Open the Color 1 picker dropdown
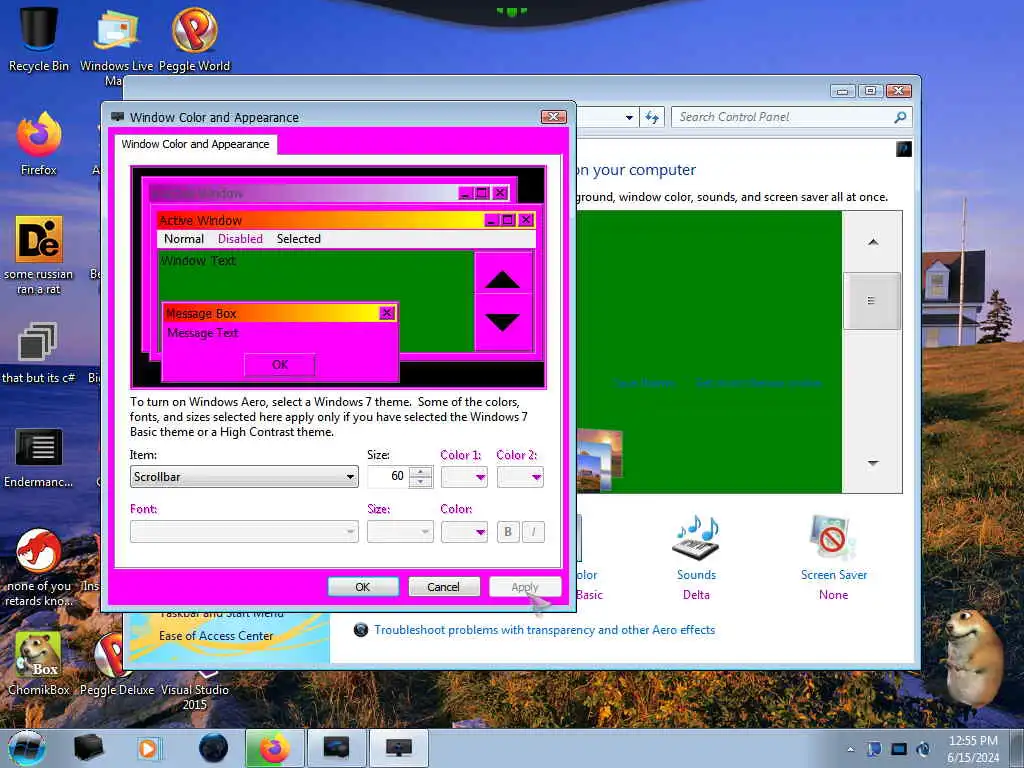This screenshot has height=768, width=1024. tap(464, 477)
